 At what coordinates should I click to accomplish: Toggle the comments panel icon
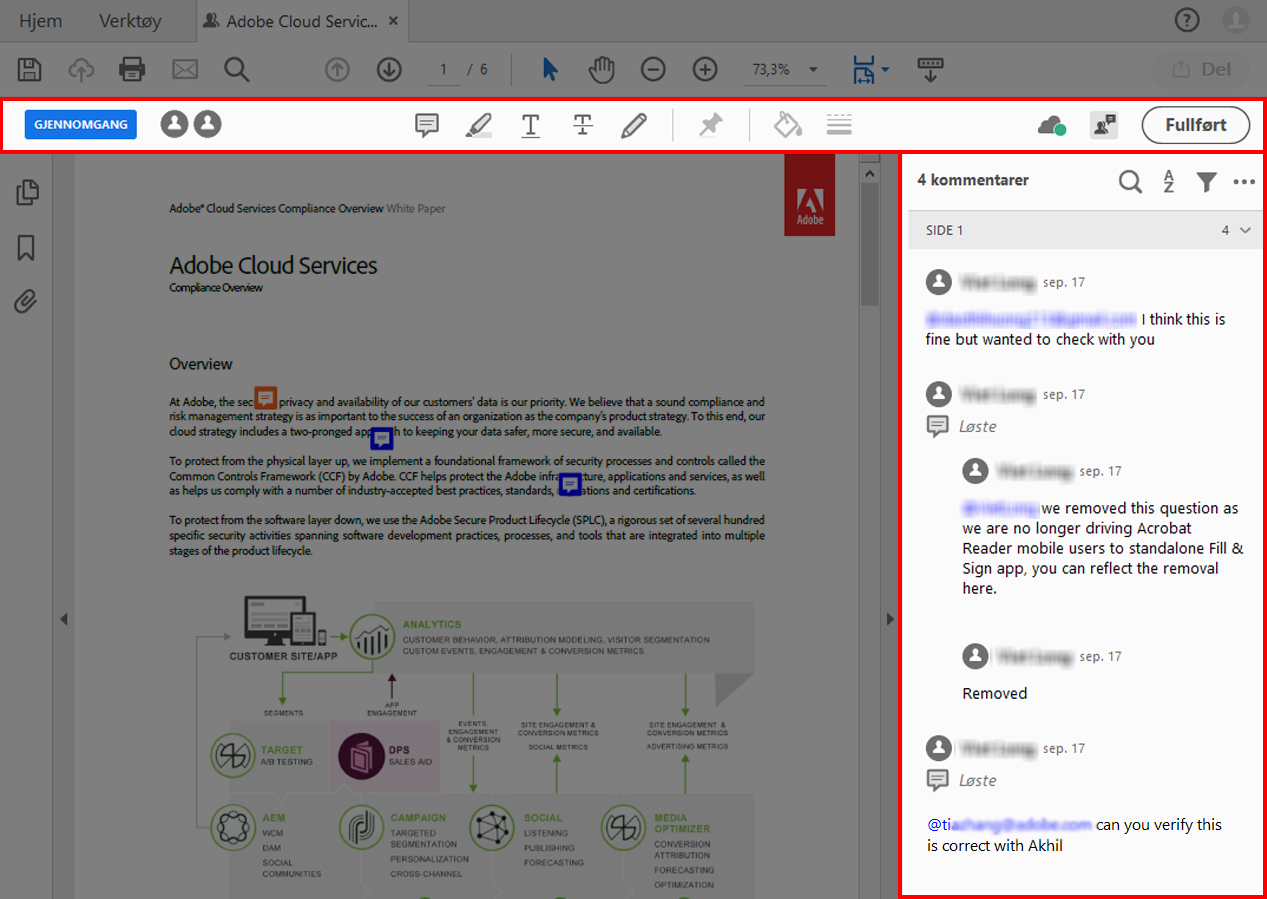pos(1104,125)
